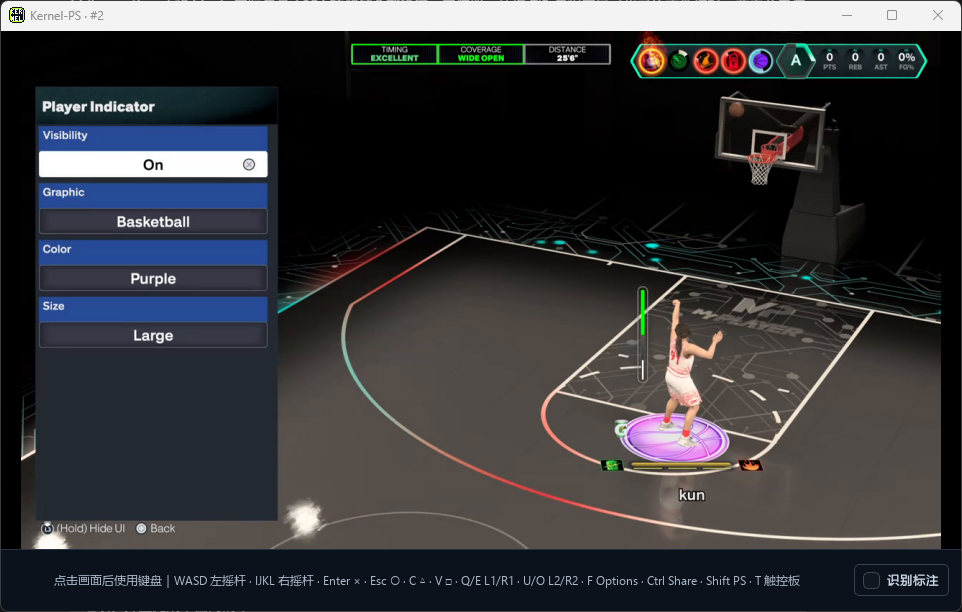Click the Hold Hide UI button icon
The height and width of the screenshot is (612, 962).
pos(47,528)
